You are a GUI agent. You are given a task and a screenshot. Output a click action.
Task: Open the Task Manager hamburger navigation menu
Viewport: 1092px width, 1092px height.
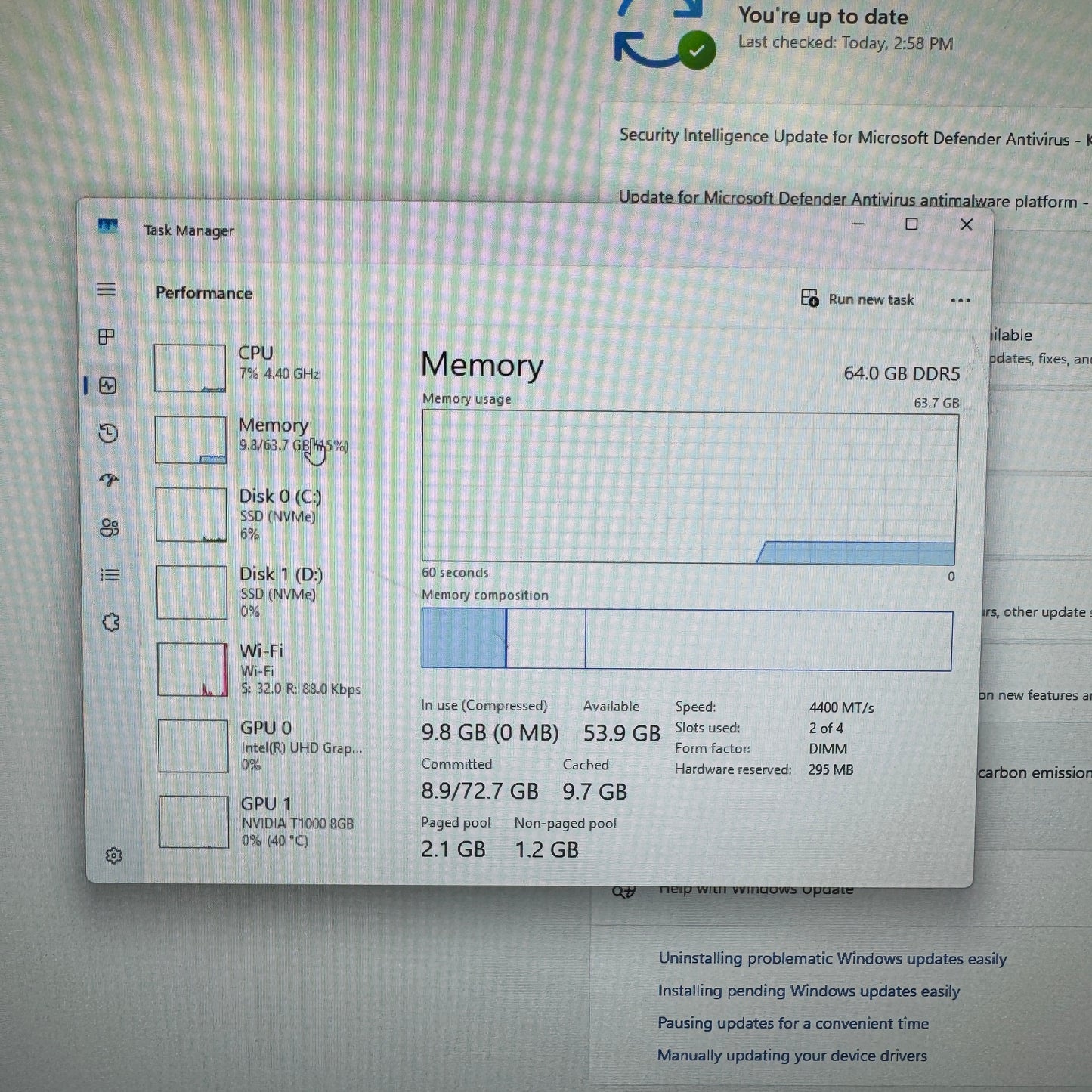point(107,289)
